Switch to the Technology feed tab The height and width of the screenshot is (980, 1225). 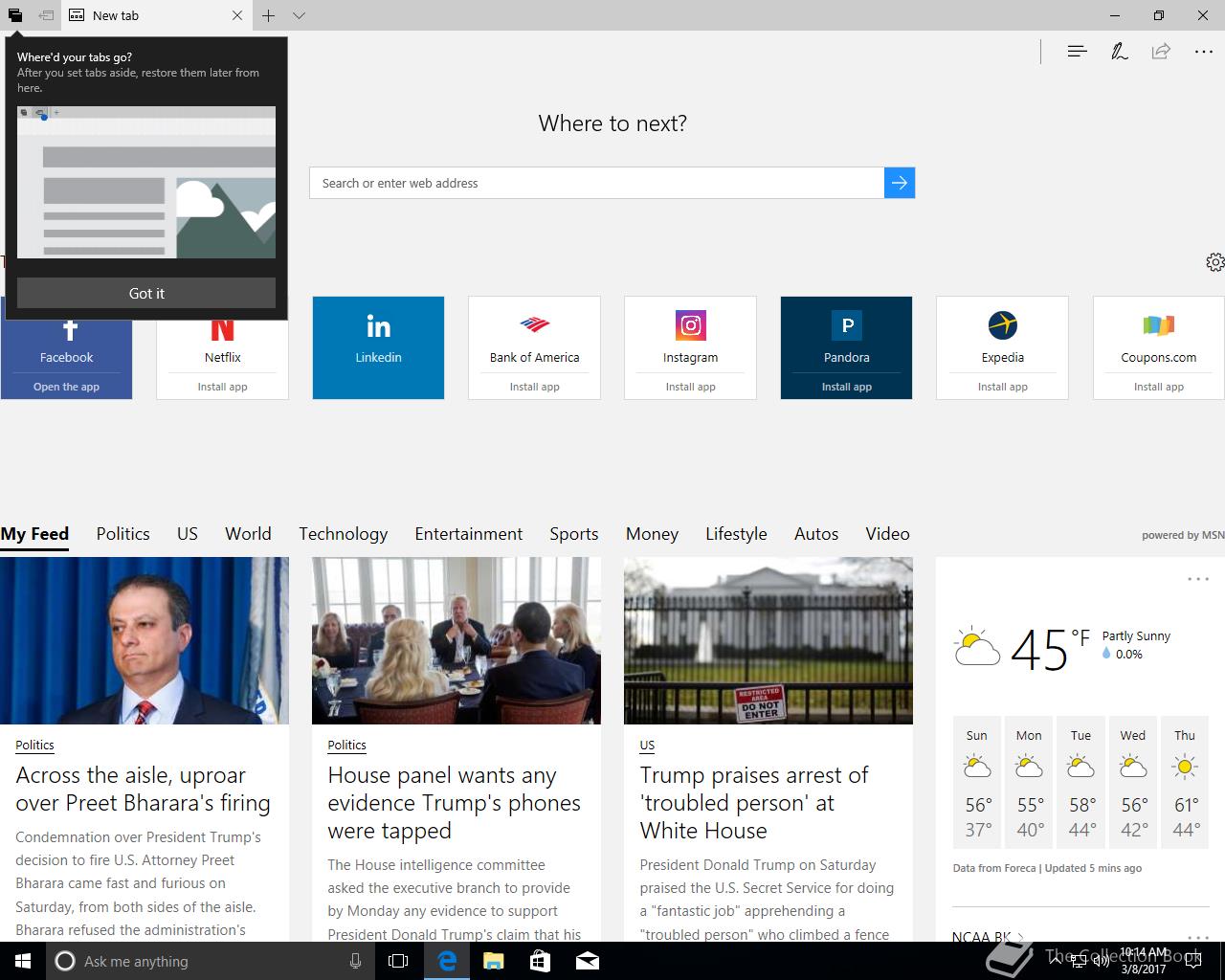[343, 534]
